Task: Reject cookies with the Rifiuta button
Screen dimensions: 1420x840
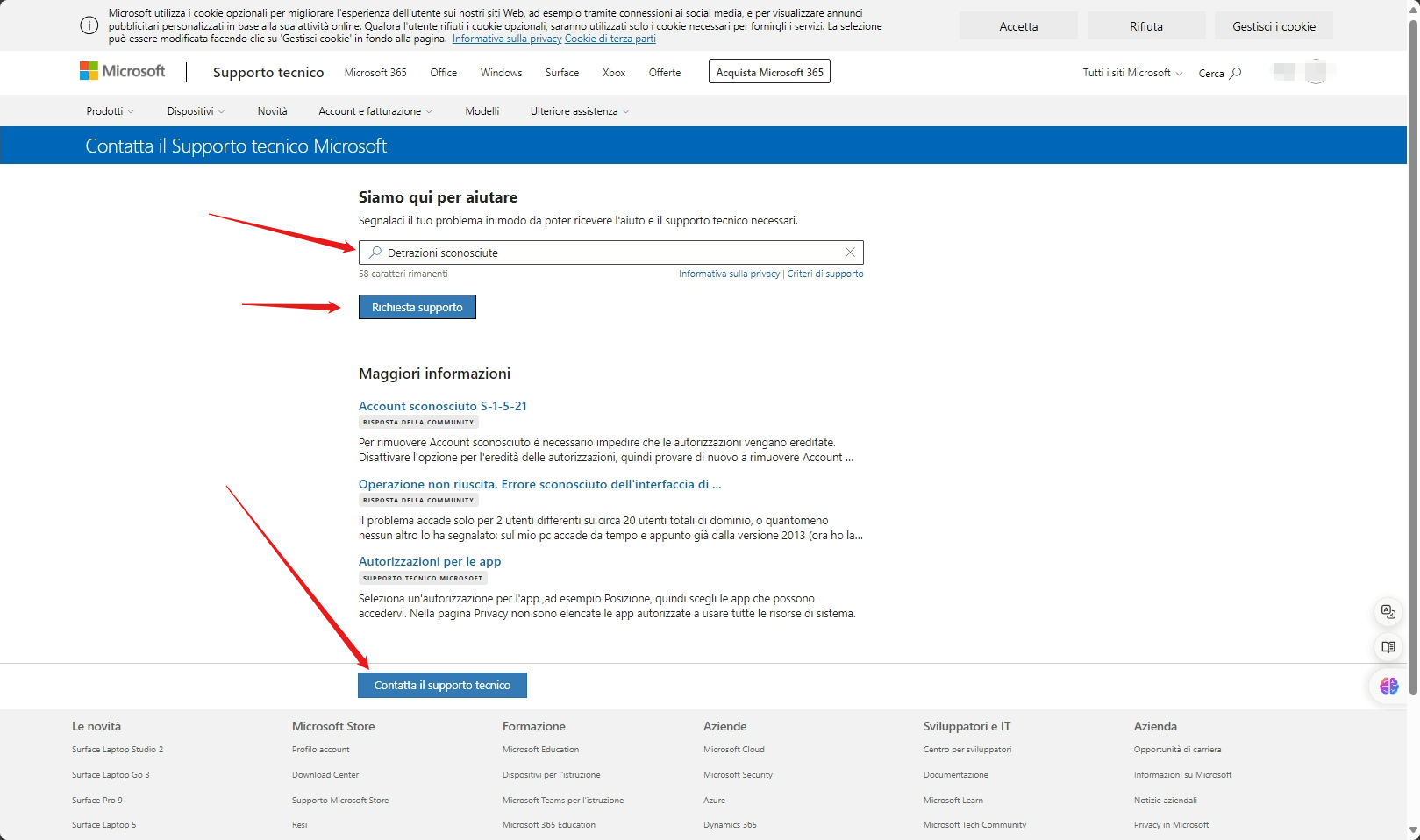Action: coord(1146,26)
